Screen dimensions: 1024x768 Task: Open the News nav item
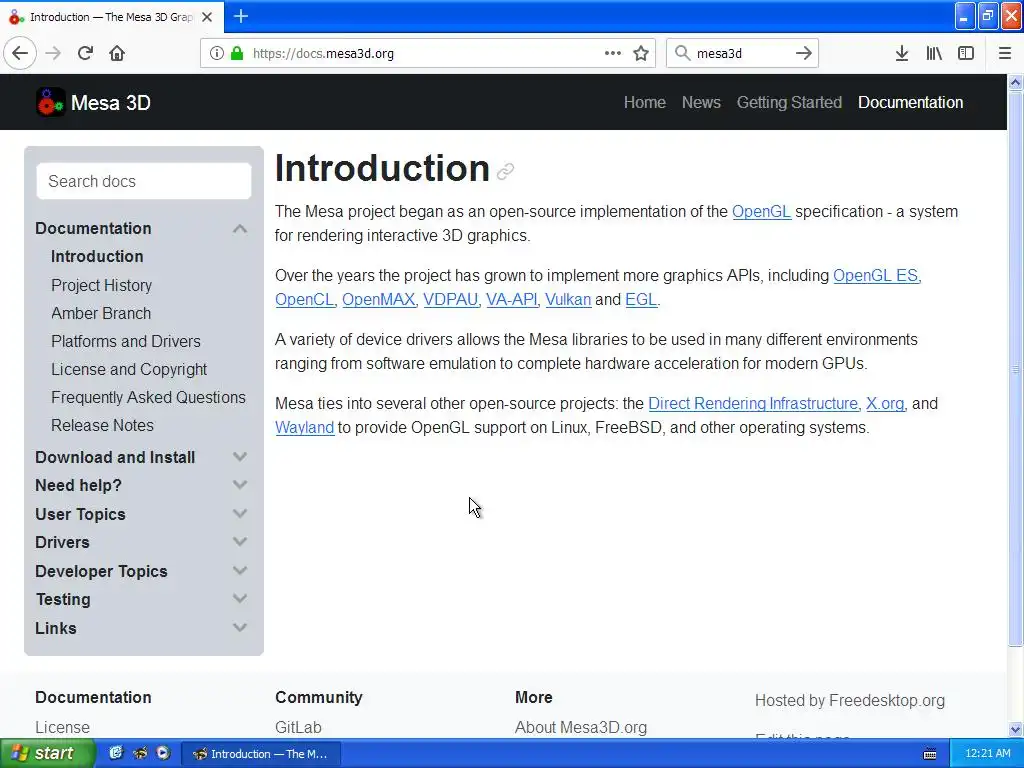click(701, 103)
